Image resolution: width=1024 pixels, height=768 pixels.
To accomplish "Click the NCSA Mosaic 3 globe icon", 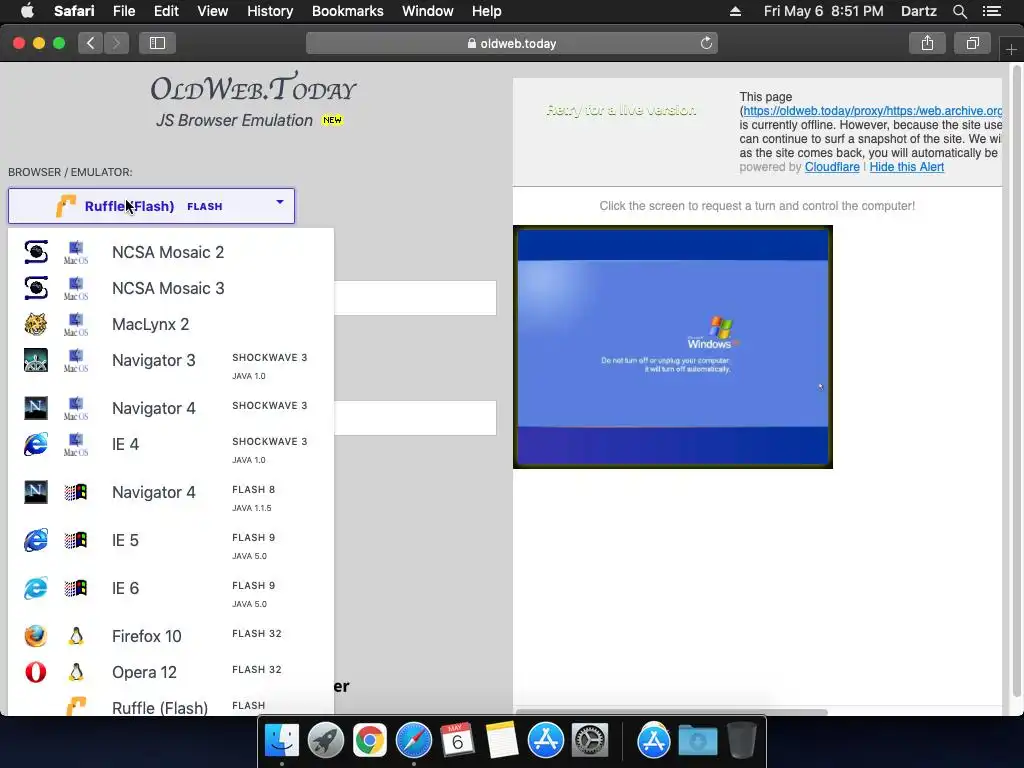I will 35,288.
